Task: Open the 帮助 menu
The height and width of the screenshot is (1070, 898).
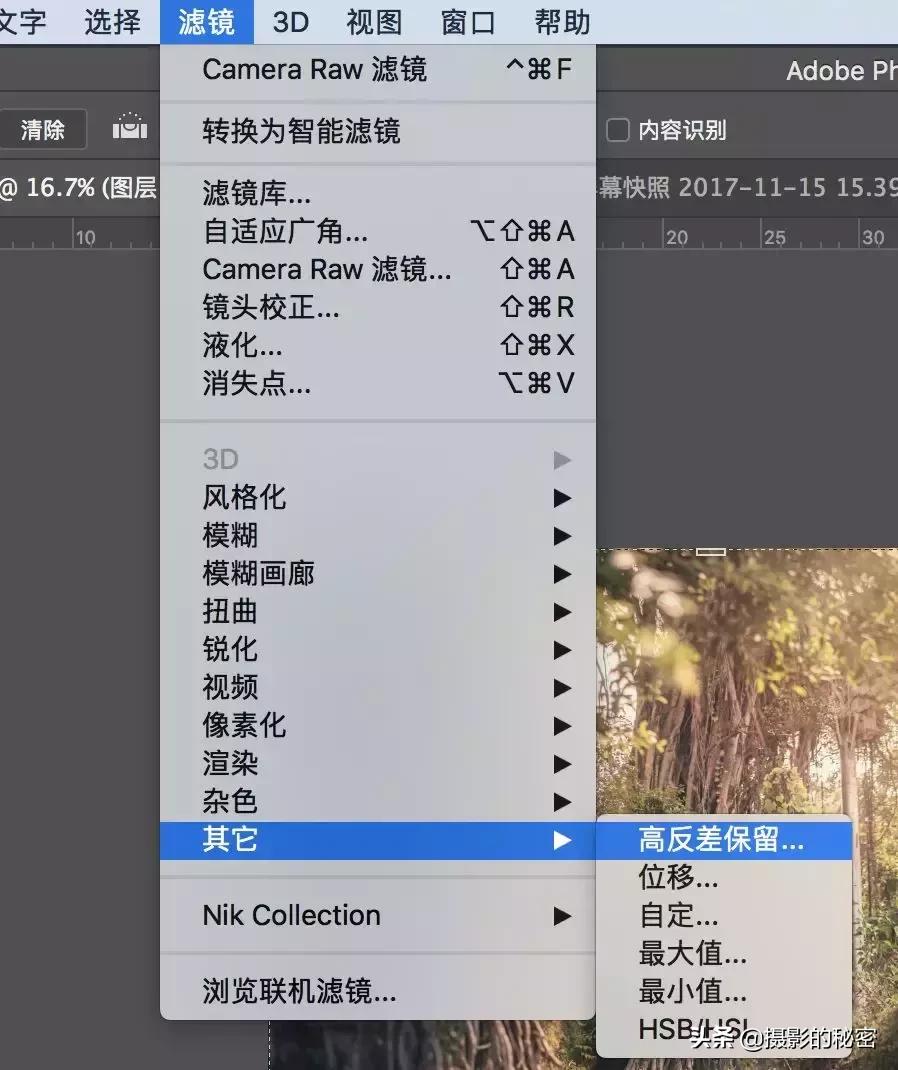Action: [x=561, y=22]
